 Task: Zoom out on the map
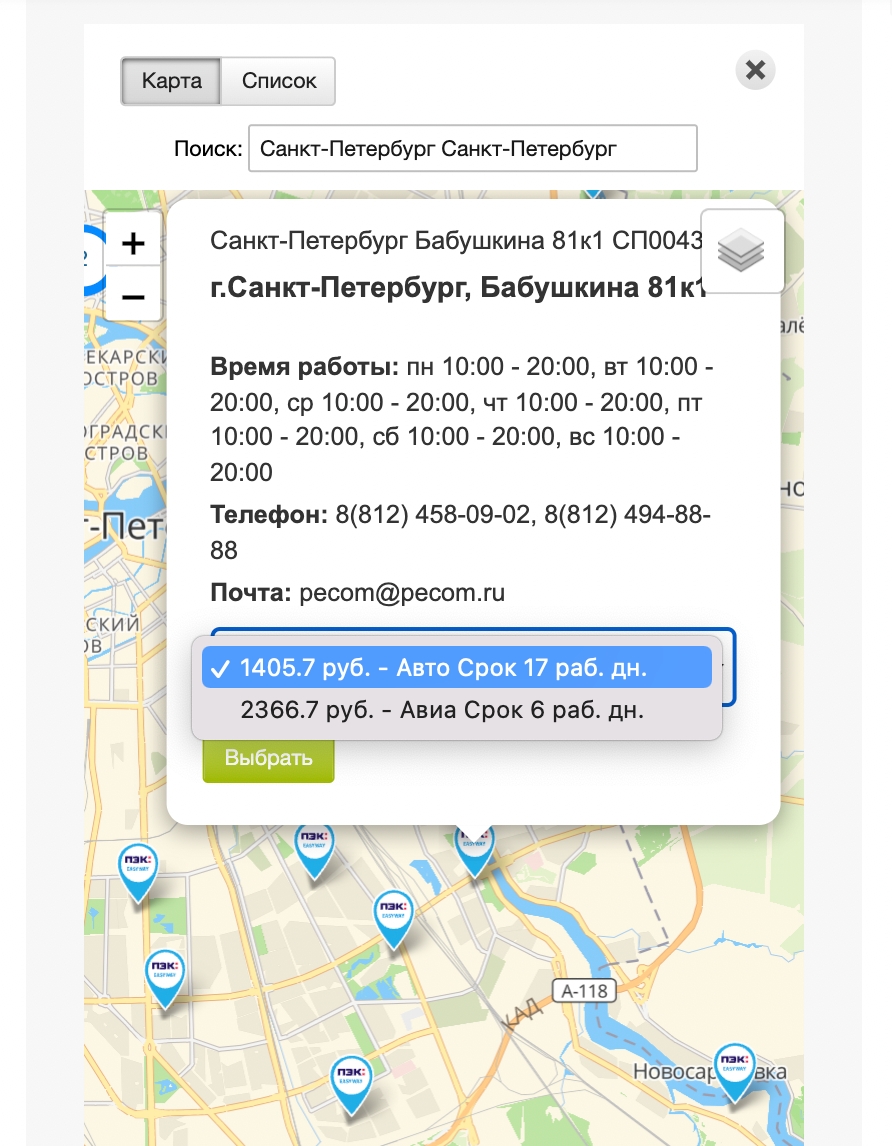pos(133,297)
